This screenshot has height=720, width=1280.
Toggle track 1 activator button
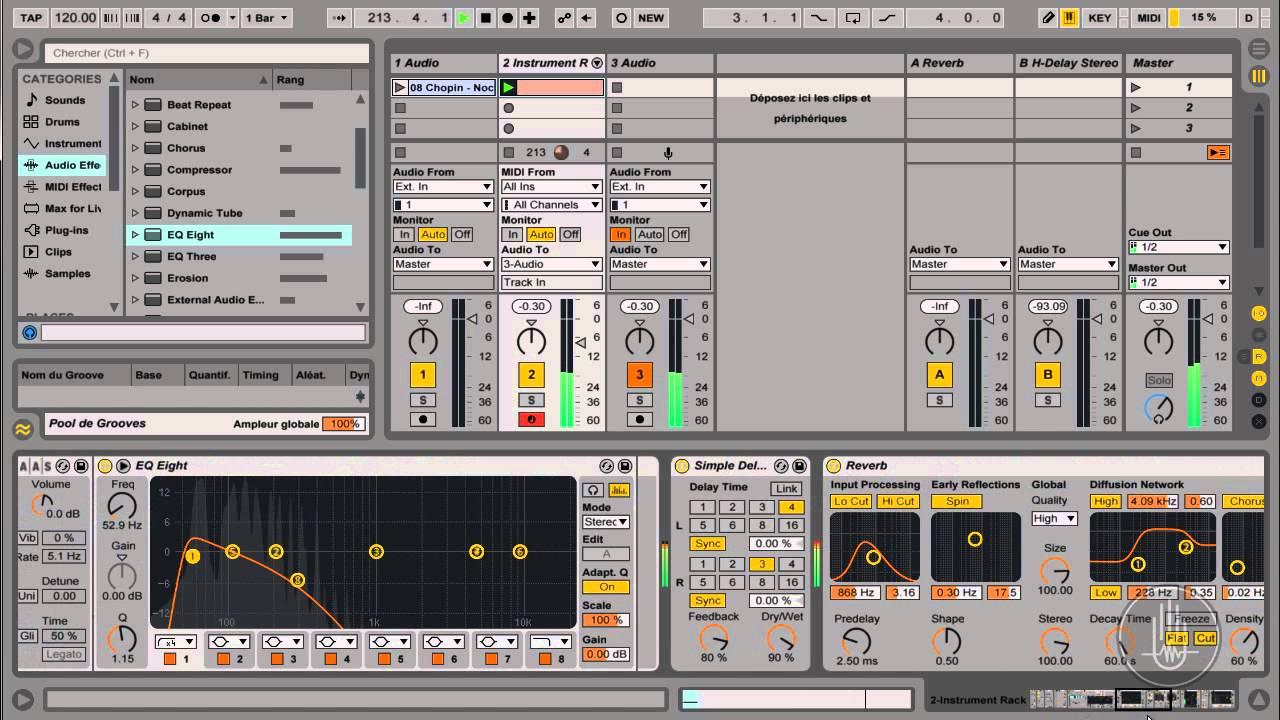[x=423, y=375]
